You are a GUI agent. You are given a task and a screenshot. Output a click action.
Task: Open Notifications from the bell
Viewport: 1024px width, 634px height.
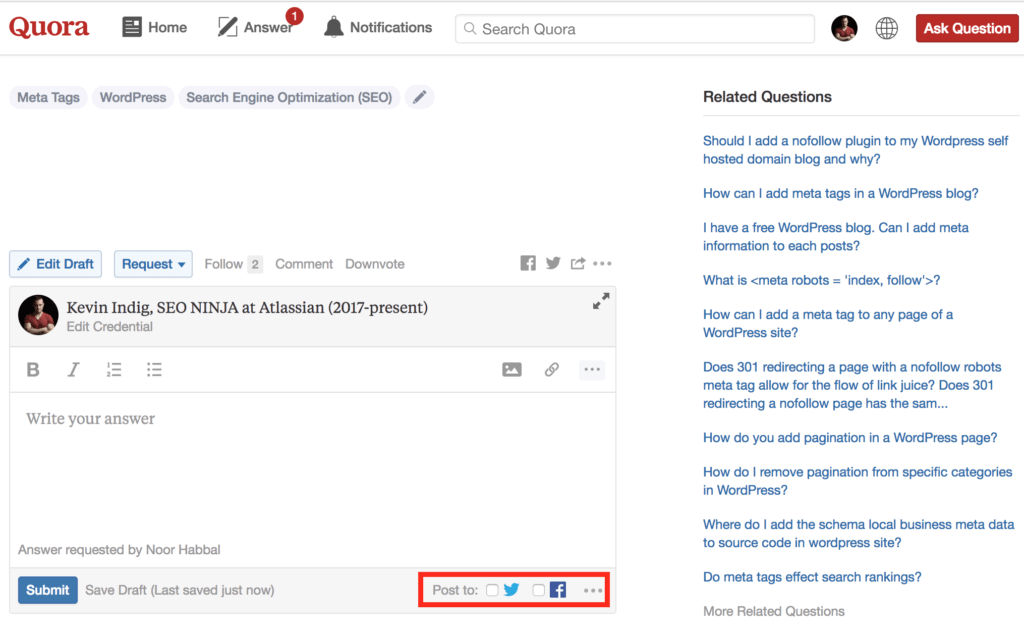378,27
